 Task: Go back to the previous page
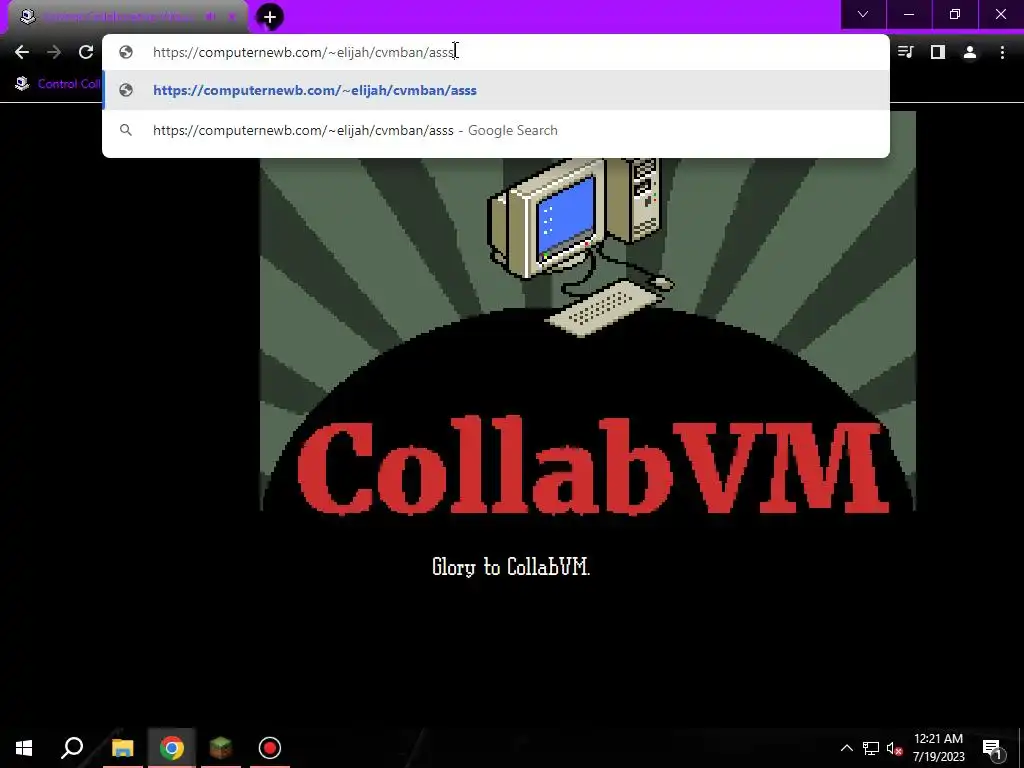(22, 52)
